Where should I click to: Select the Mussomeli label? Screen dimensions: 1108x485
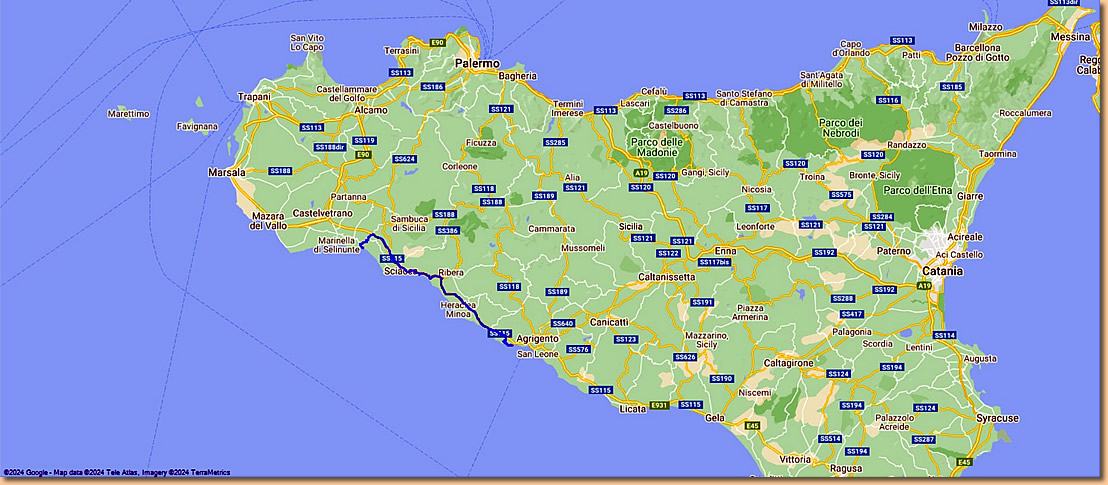tap(584, 248)
